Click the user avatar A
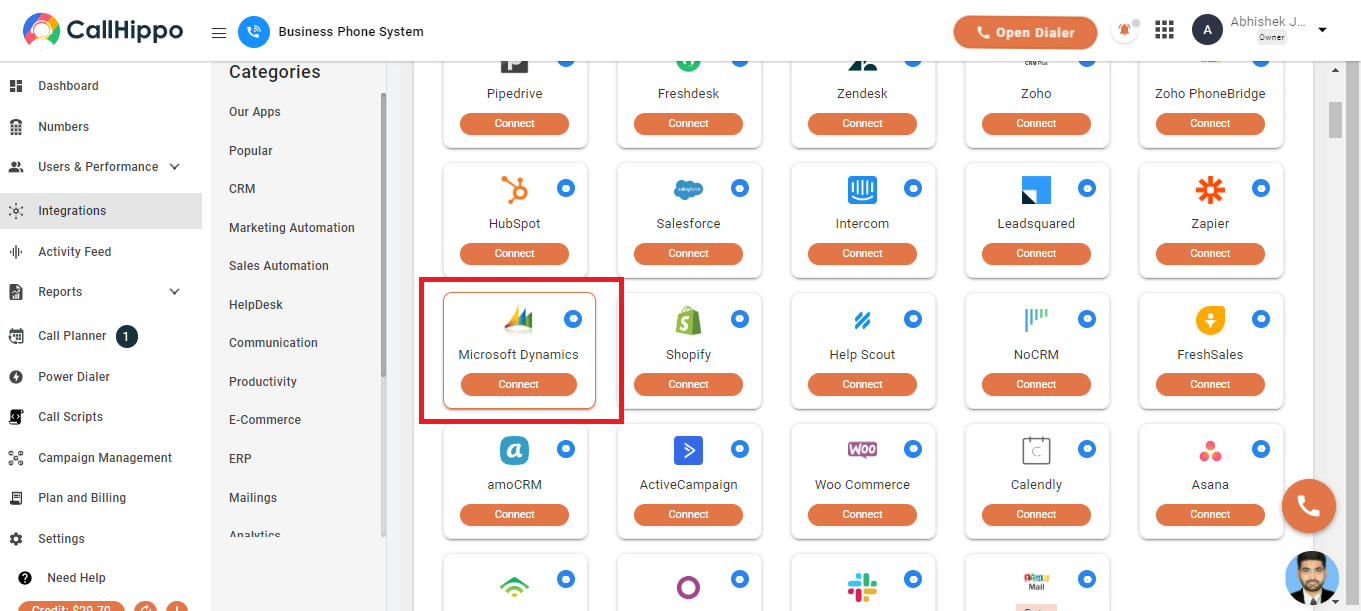1361x611 pixels. click(x=1207, y=30)
